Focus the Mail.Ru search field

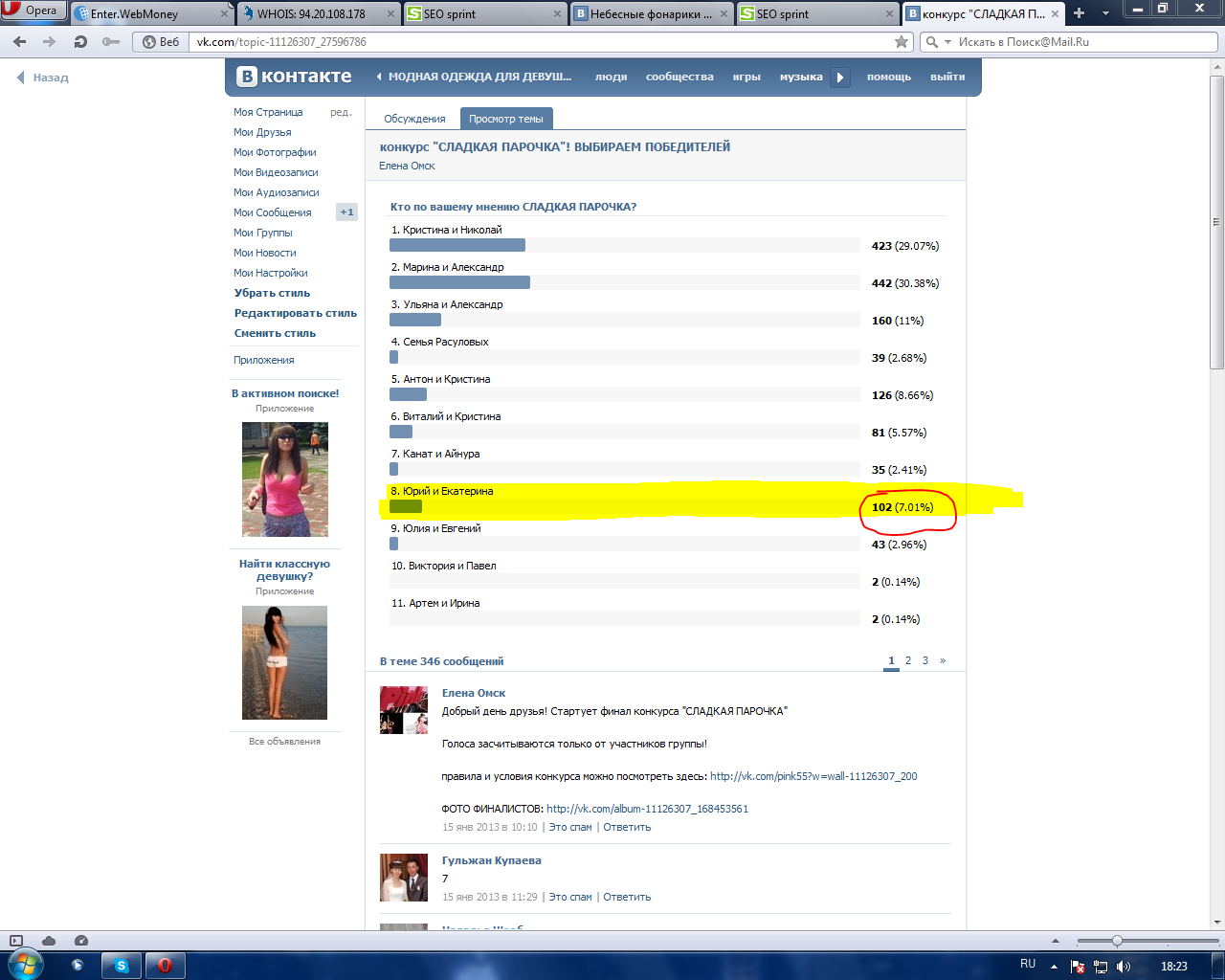tap(1088, 42)
